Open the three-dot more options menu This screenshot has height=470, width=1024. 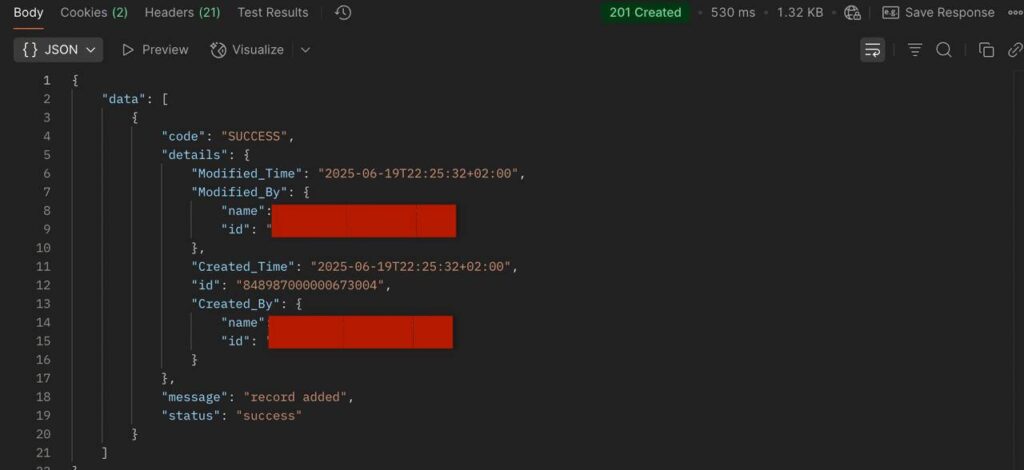coord(1014,12)
